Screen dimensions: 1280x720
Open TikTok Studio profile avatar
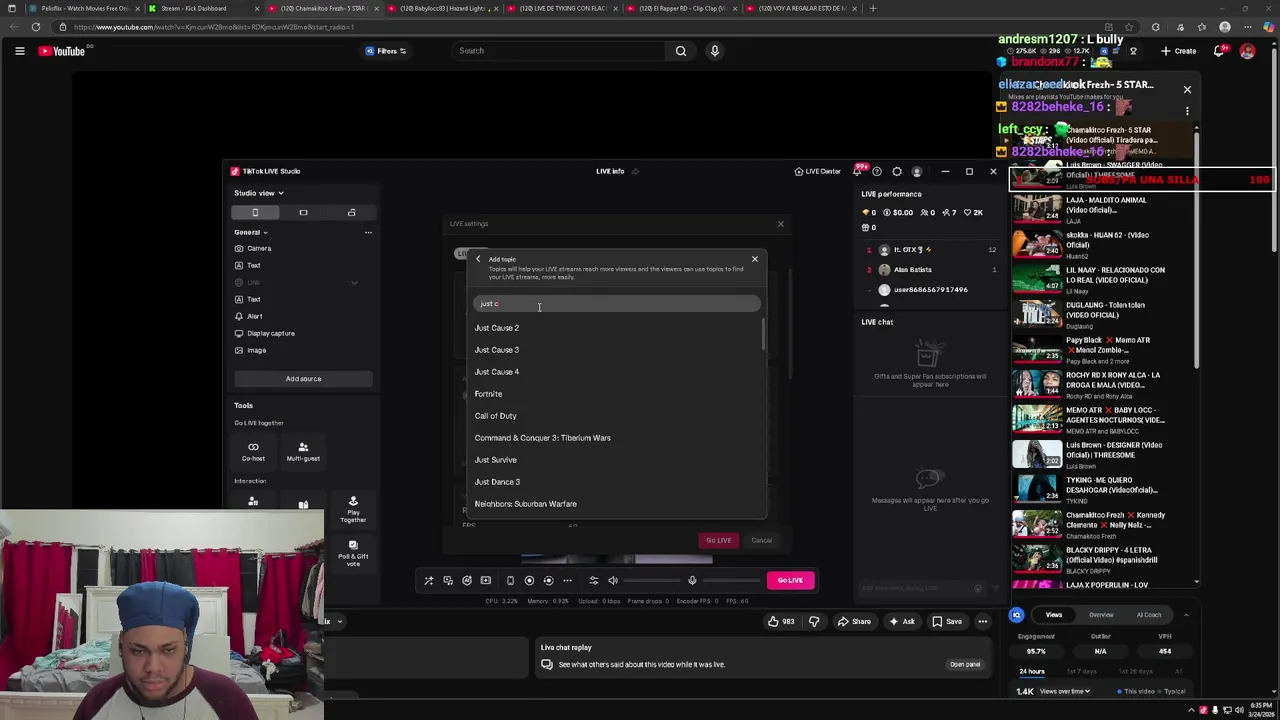point(917,172)
